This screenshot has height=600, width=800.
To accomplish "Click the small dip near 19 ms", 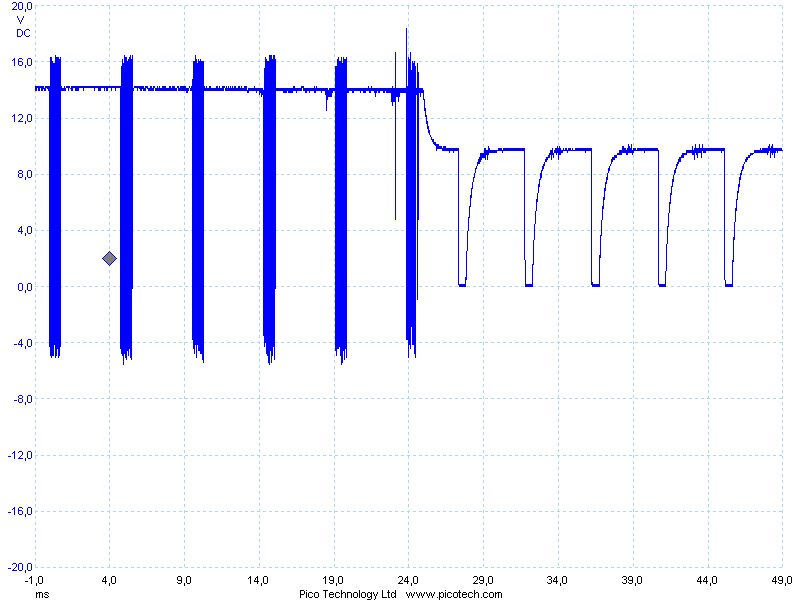I will 328,100.
